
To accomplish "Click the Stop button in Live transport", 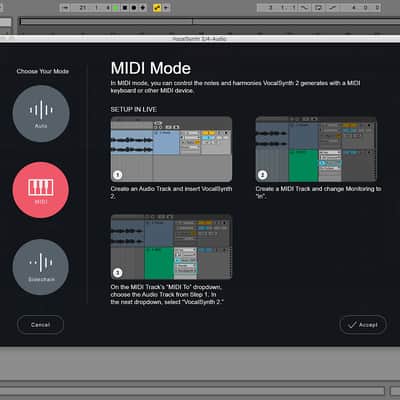I will pos(125,7).
